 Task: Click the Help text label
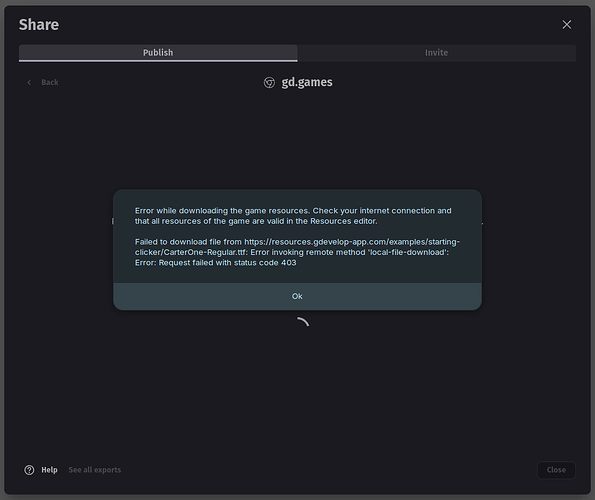pyautogui.click(x=49, y=470)
